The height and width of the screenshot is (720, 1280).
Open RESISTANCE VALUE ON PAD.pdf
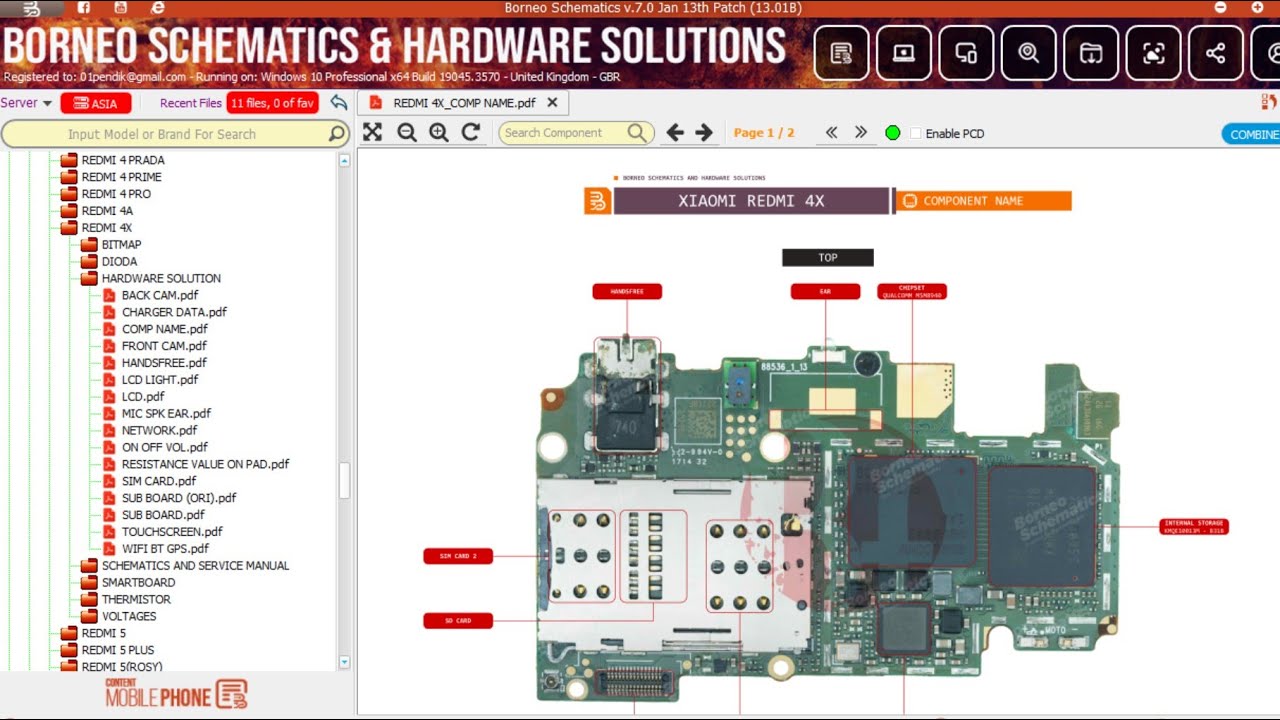[205, 465]
